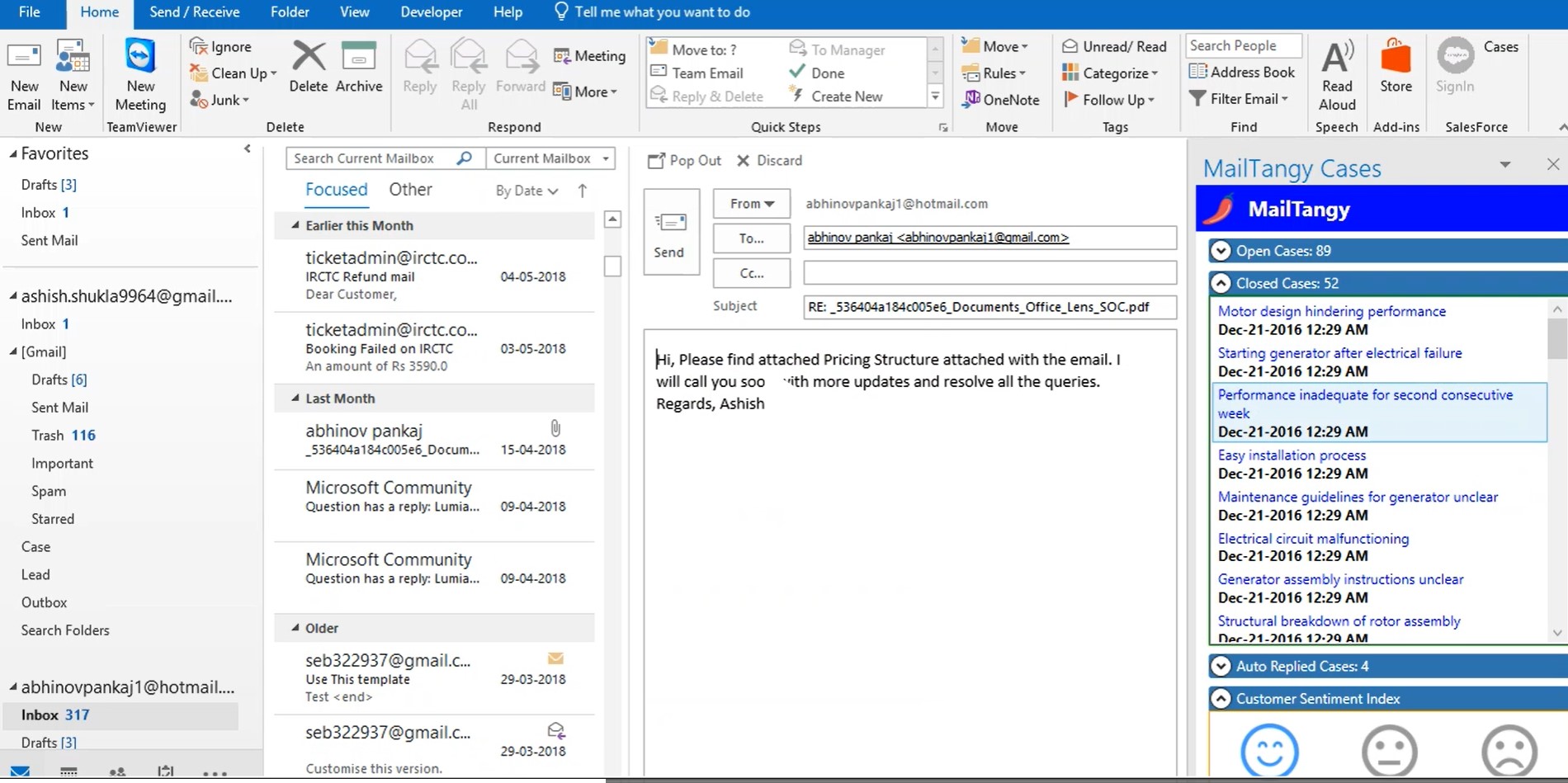Collapse the Customer Sentiment Index section
The height and width of the screenshot is (783, 1568).
point(1221,699)
